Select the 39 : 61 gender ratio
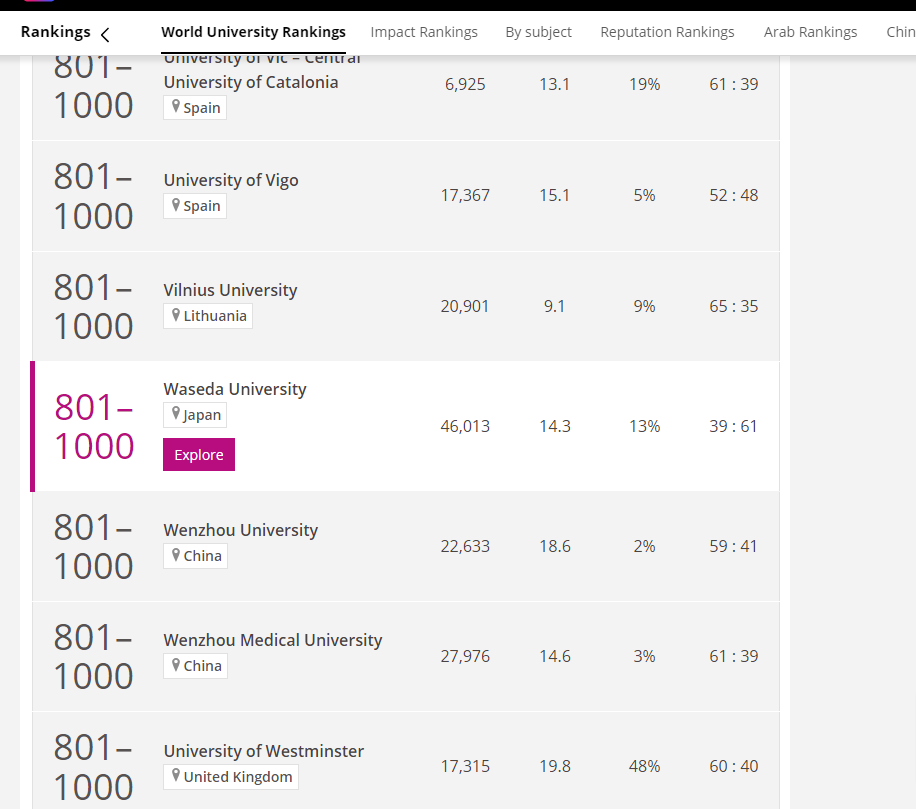This screenshot has height=809, width=916. [x=733, y=426]
